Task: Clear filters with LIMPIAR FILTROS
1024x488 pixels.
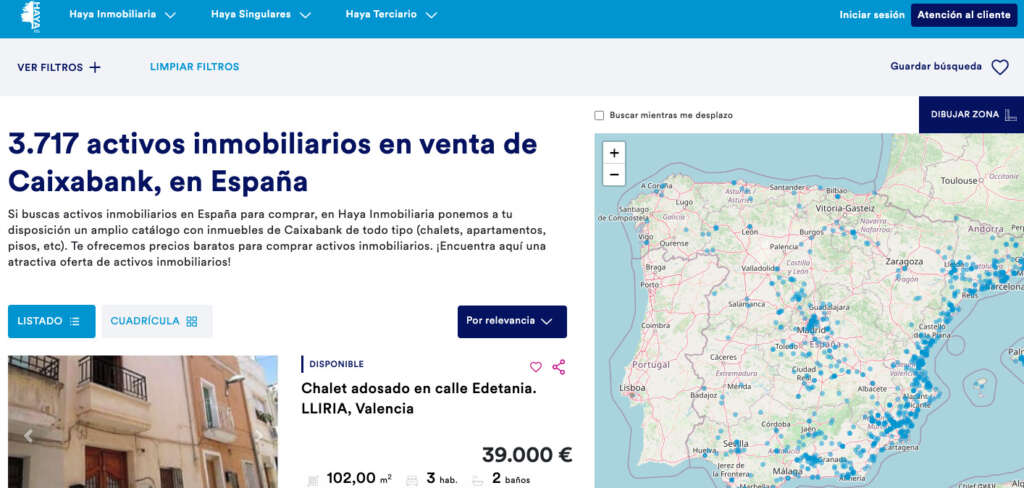Action: 195,67
